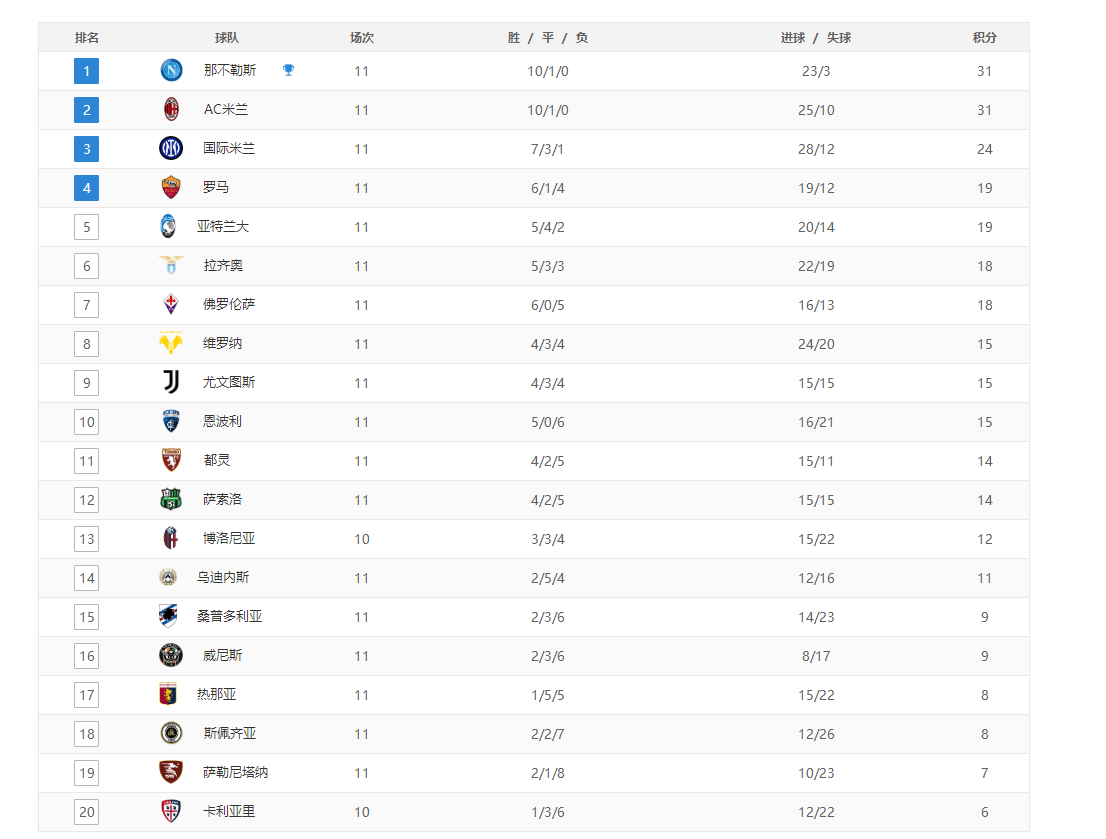Viewport: 1106px width, 839px height.
Task: Click the Roma (罗马) club crest
Action: pos(171,187)
